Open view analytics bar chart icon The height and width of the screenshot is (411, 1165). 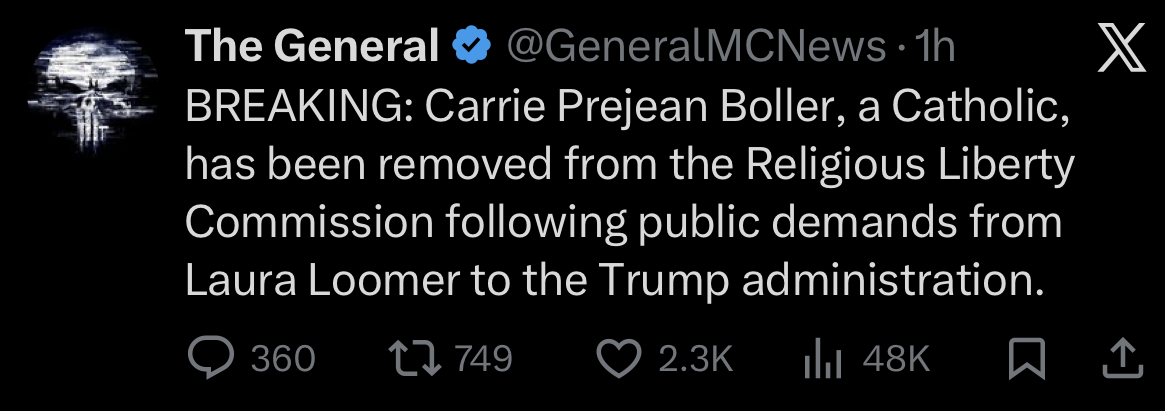click(x=821, y=358)
